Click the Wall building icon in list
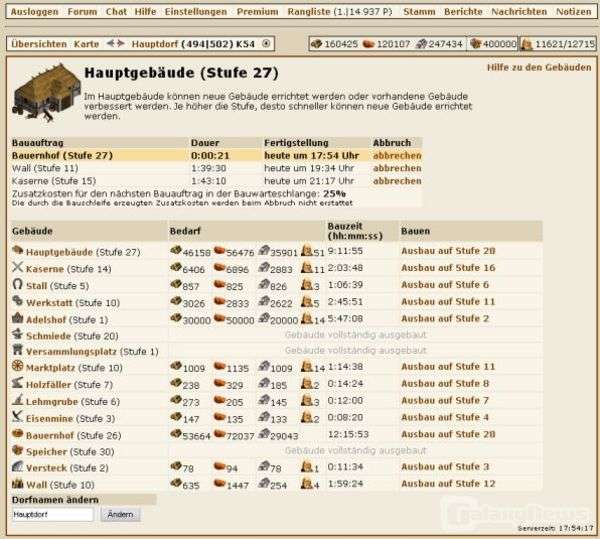The height and width of the screenshot is (539, 600). (17, 484)
